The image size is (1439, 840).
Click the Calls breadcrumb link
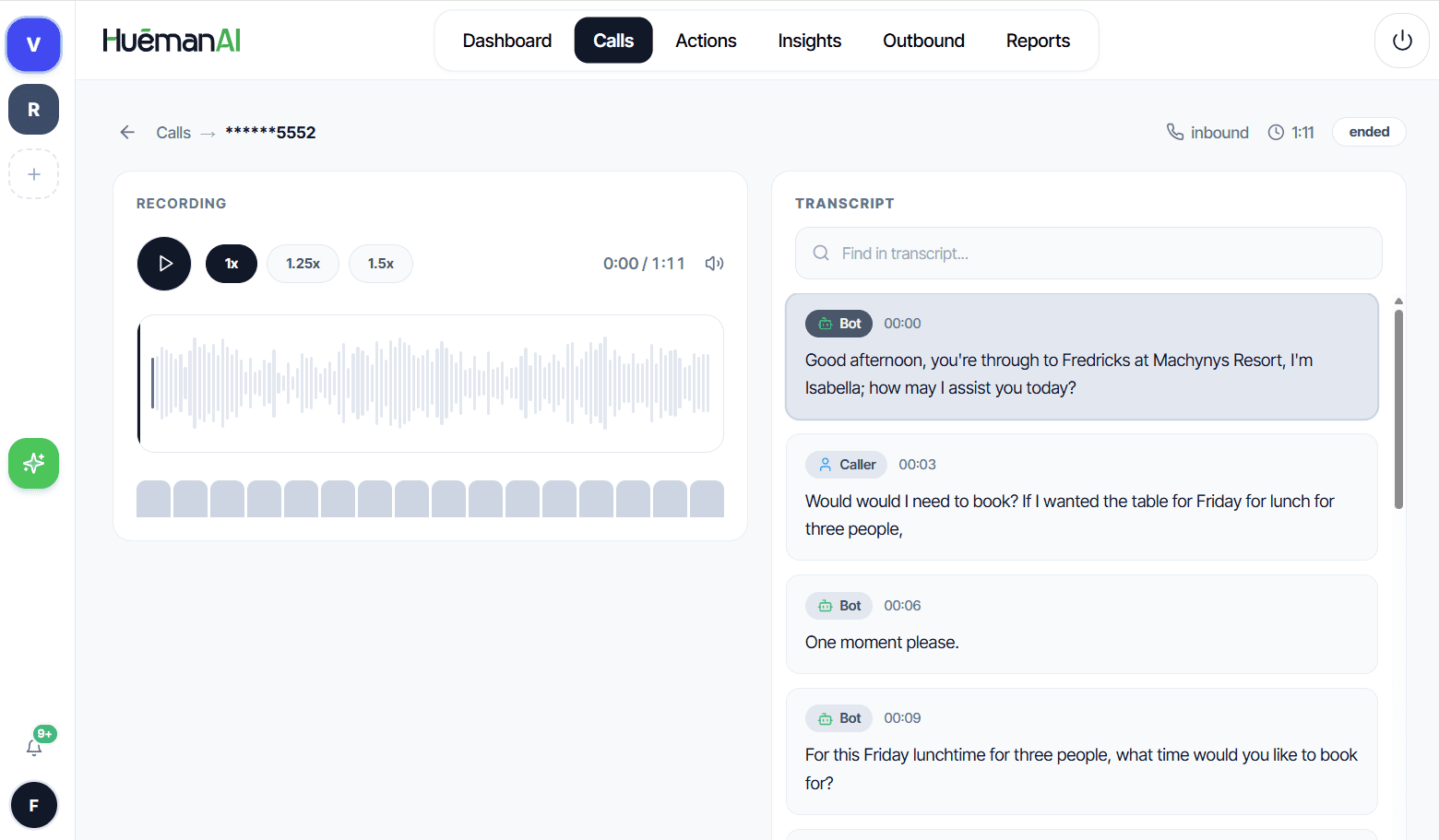tap(173, 133)
